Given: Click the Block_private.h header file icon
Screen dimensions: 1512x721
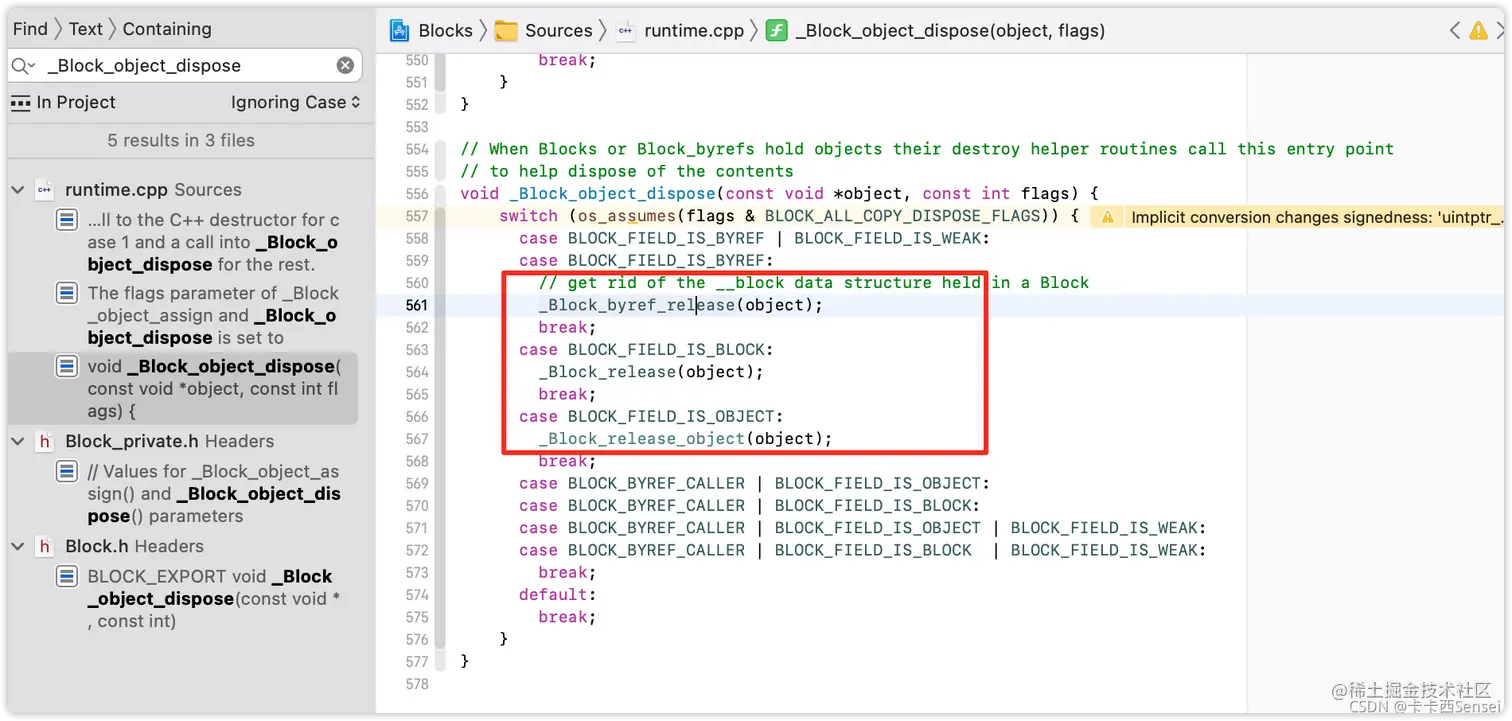Looking at the screenshot, I should 44,441.
